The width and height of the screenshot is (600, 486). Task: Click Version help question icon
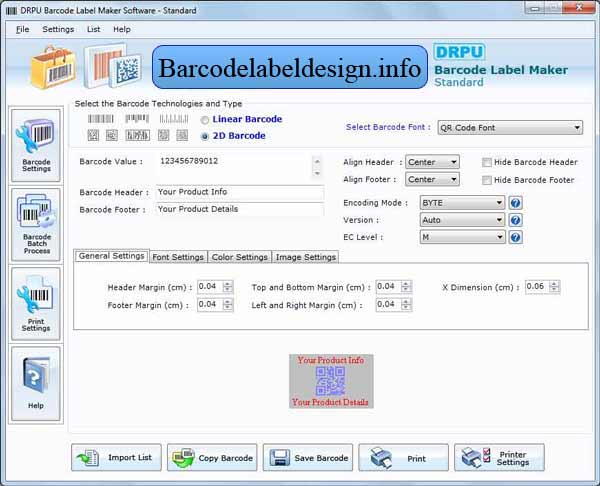click(515, 220)
